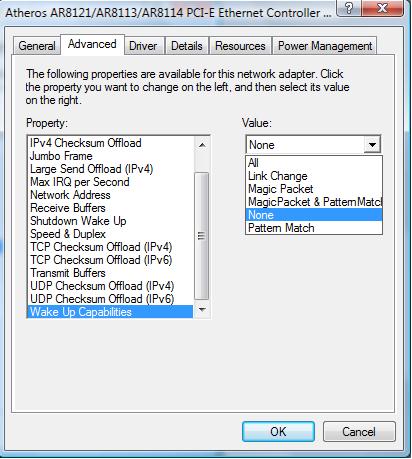Go to the Power Management tab
This screenshot has width=412, height=459.
[325, 46]
